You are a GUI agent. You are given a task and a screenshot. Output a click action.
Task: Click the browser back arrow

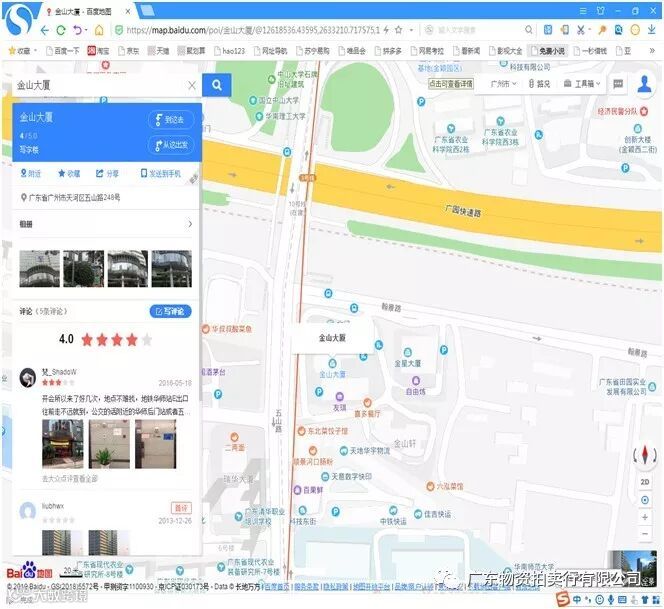tap(44, 30)
